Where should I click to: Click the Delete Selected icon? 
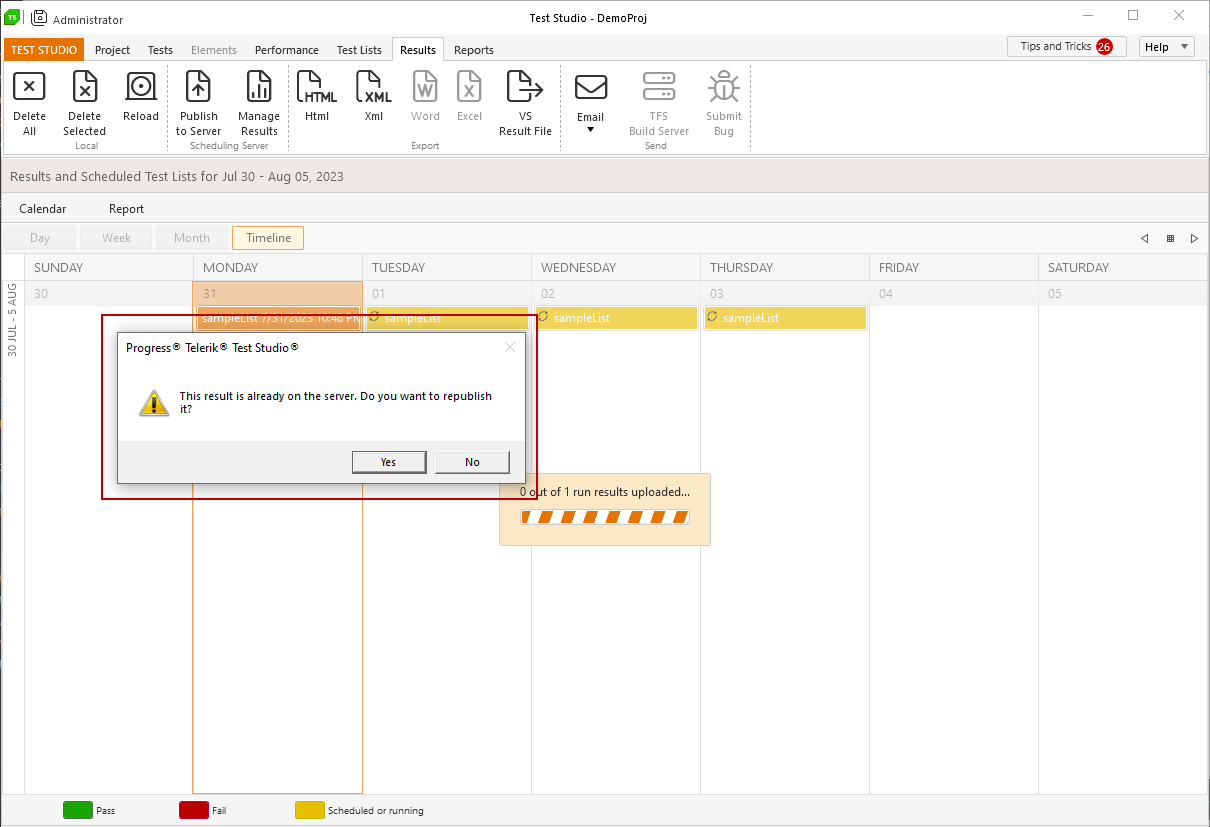point(85,88)
